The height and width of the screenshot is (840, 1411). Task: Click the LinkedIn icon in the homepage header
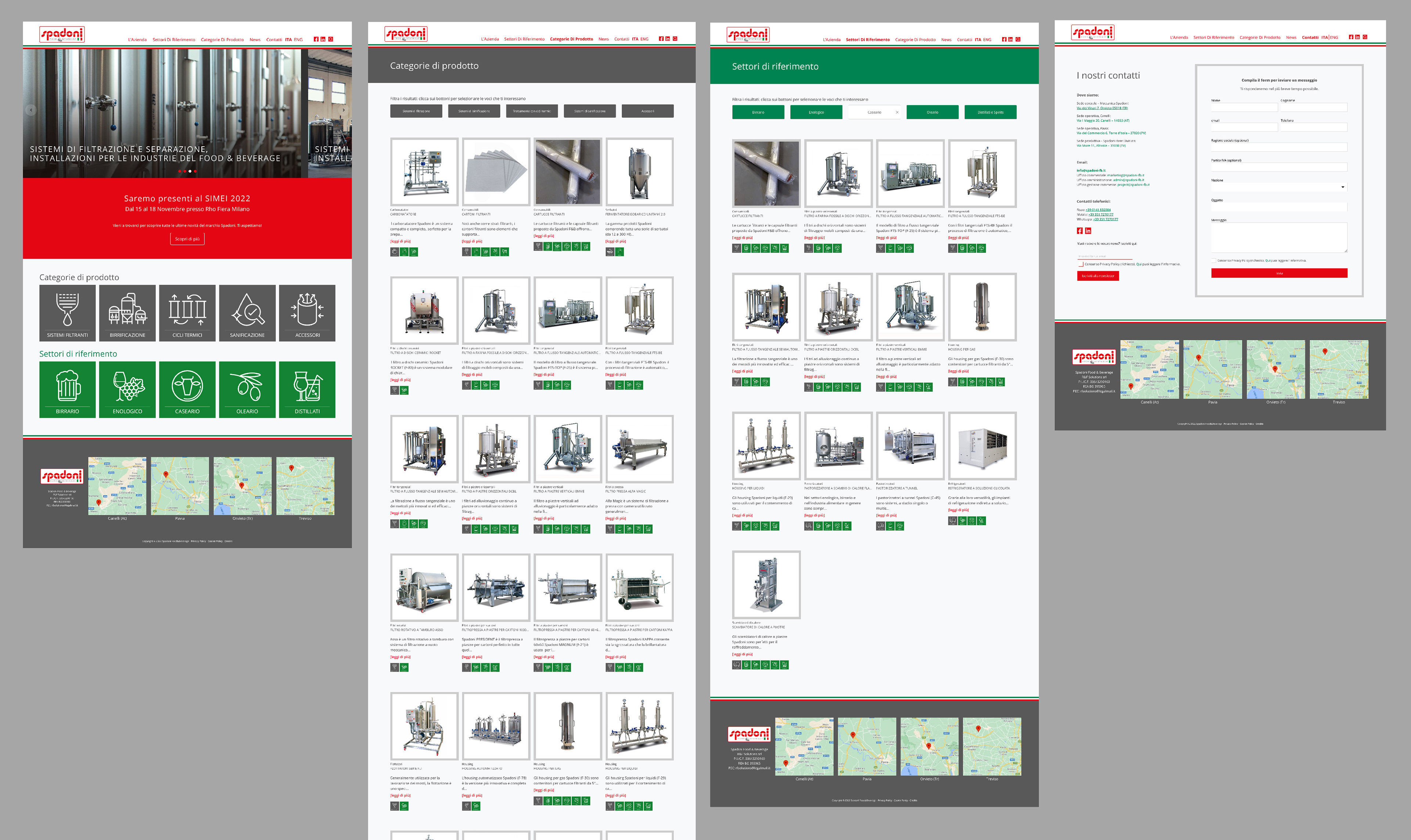pos(323,39)
